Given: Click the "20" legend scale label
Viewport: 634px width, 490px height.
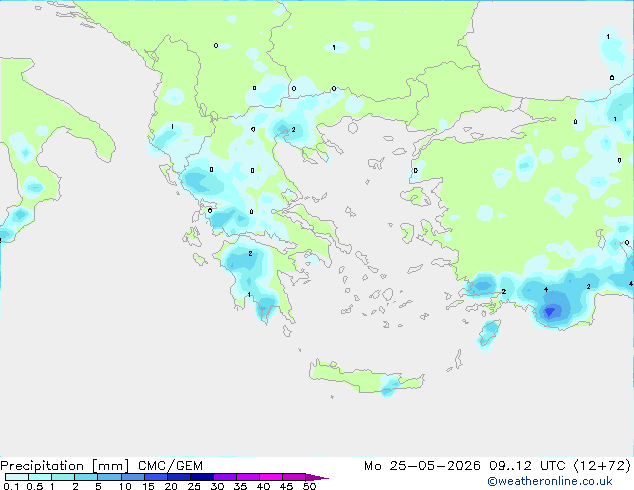Looking at the screenshot, I should coord(171,486).
